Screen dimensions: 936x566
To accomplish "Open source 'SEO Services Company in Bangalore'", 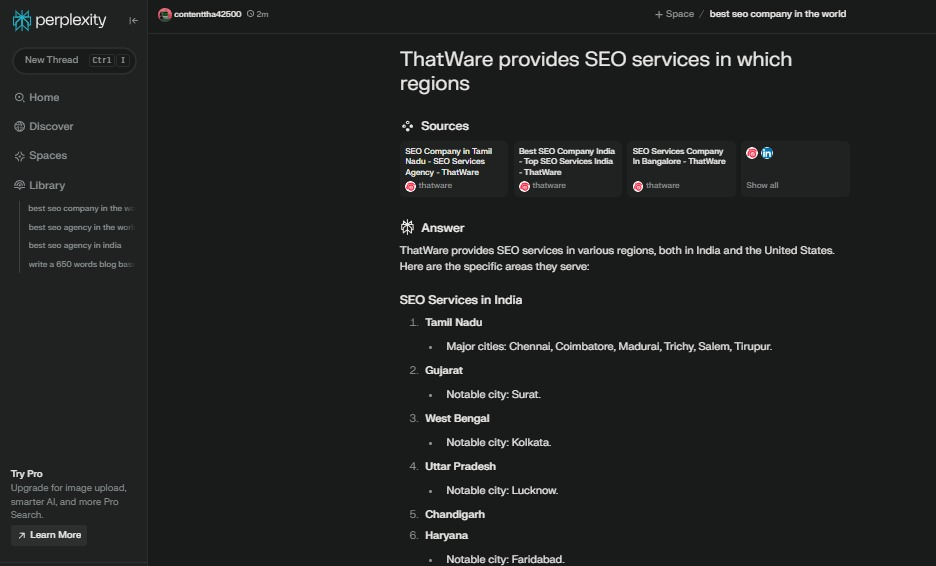I will tap(681, 169).
